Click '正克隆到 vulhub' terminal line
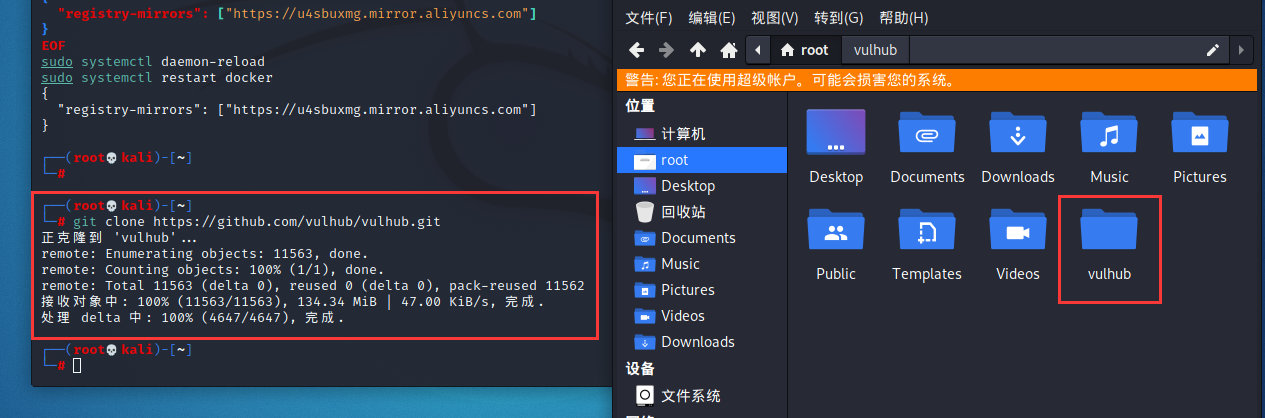The image size is (1265, 418). click(x=120, y=238)
